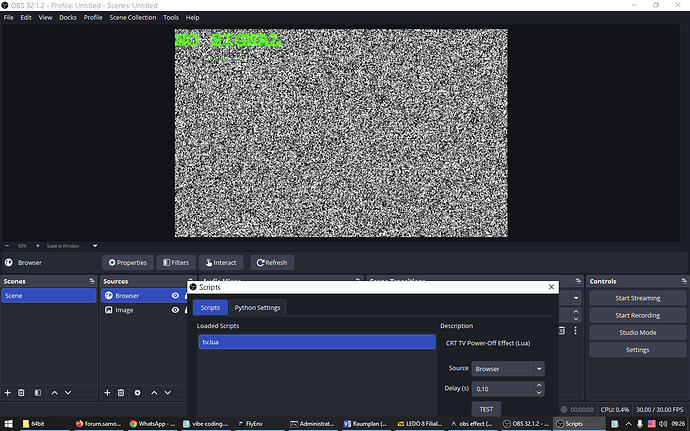Zoom out preview with minus icon
The height and width of the screenshot is (431, 690).
[x=7, y=246]
